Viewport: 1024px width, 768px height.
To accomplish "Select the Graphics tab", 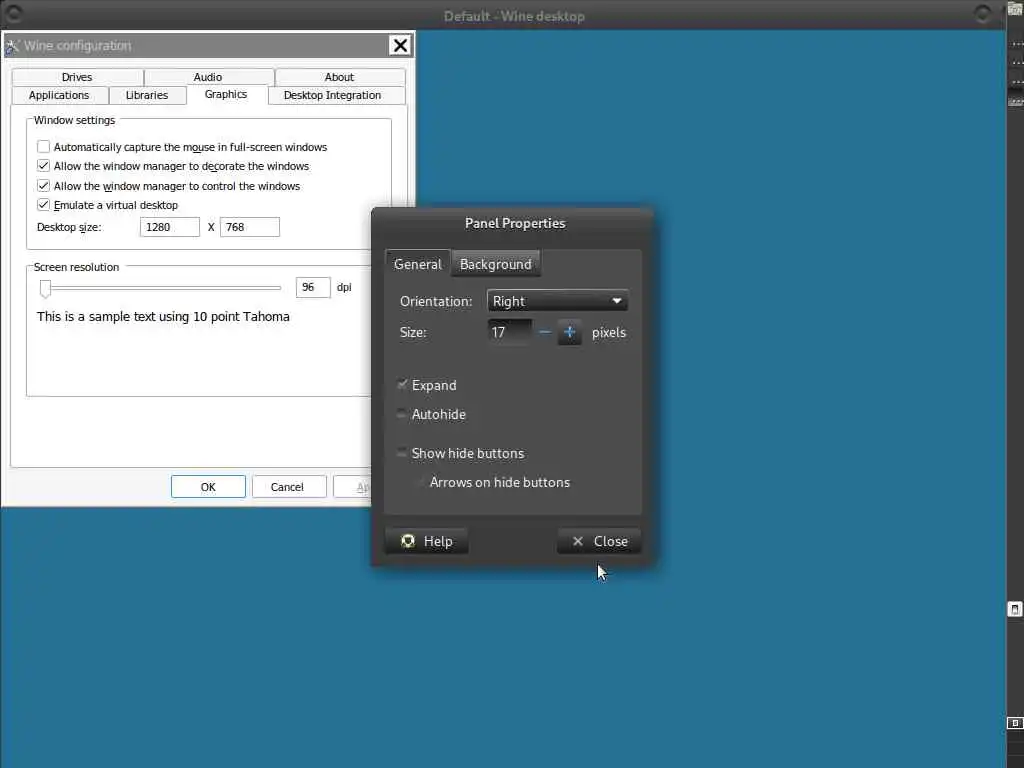I will pos(226,94).
